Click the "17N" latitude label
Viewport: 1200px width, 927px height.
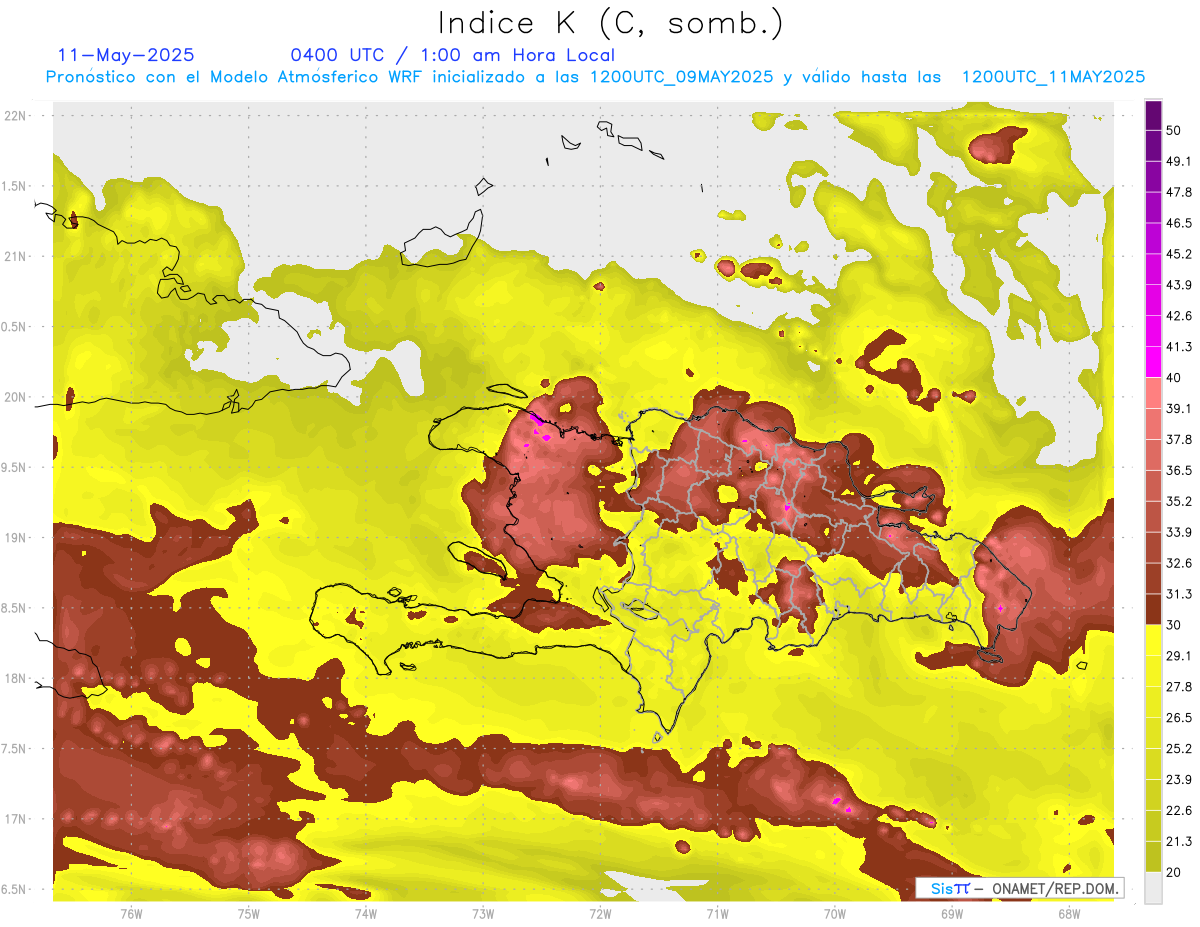16,819
